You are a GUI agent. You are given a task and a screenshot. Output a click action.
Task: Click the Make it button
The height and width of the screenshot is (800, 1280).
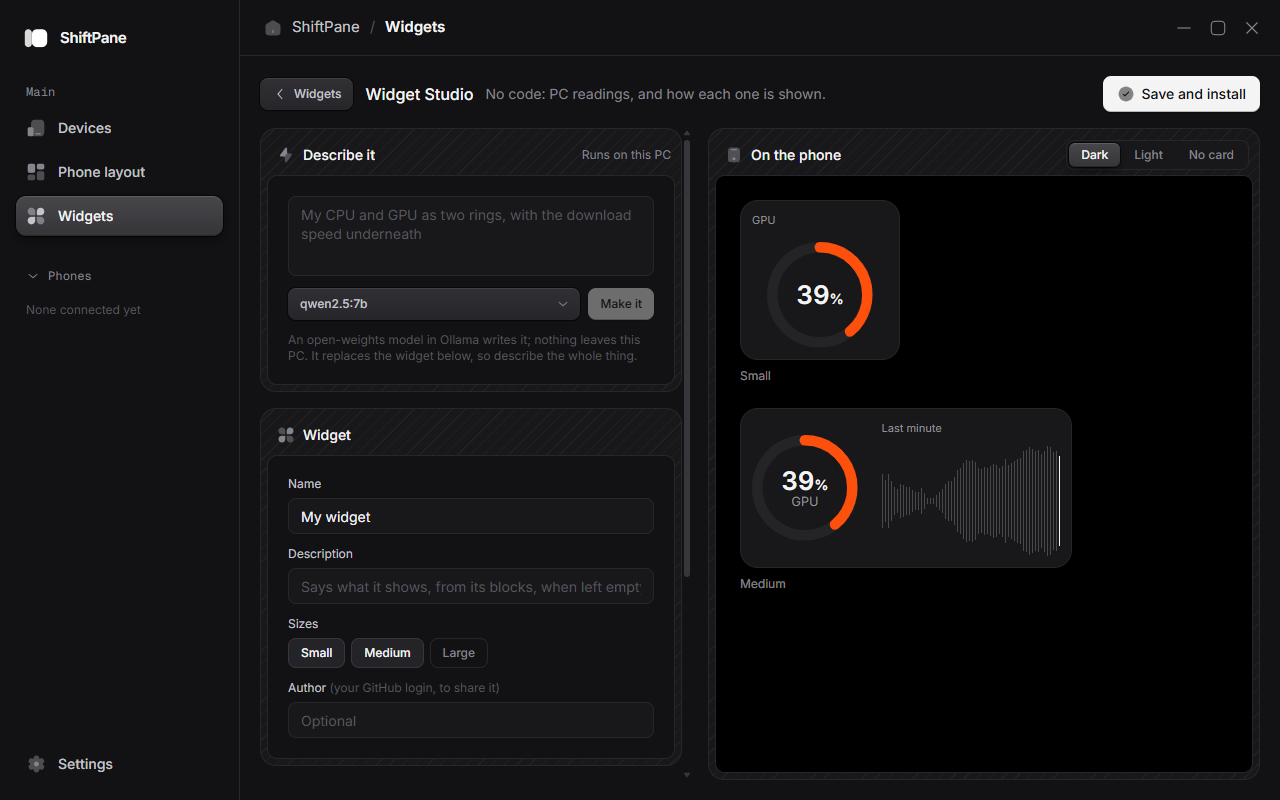coord(621,304)
